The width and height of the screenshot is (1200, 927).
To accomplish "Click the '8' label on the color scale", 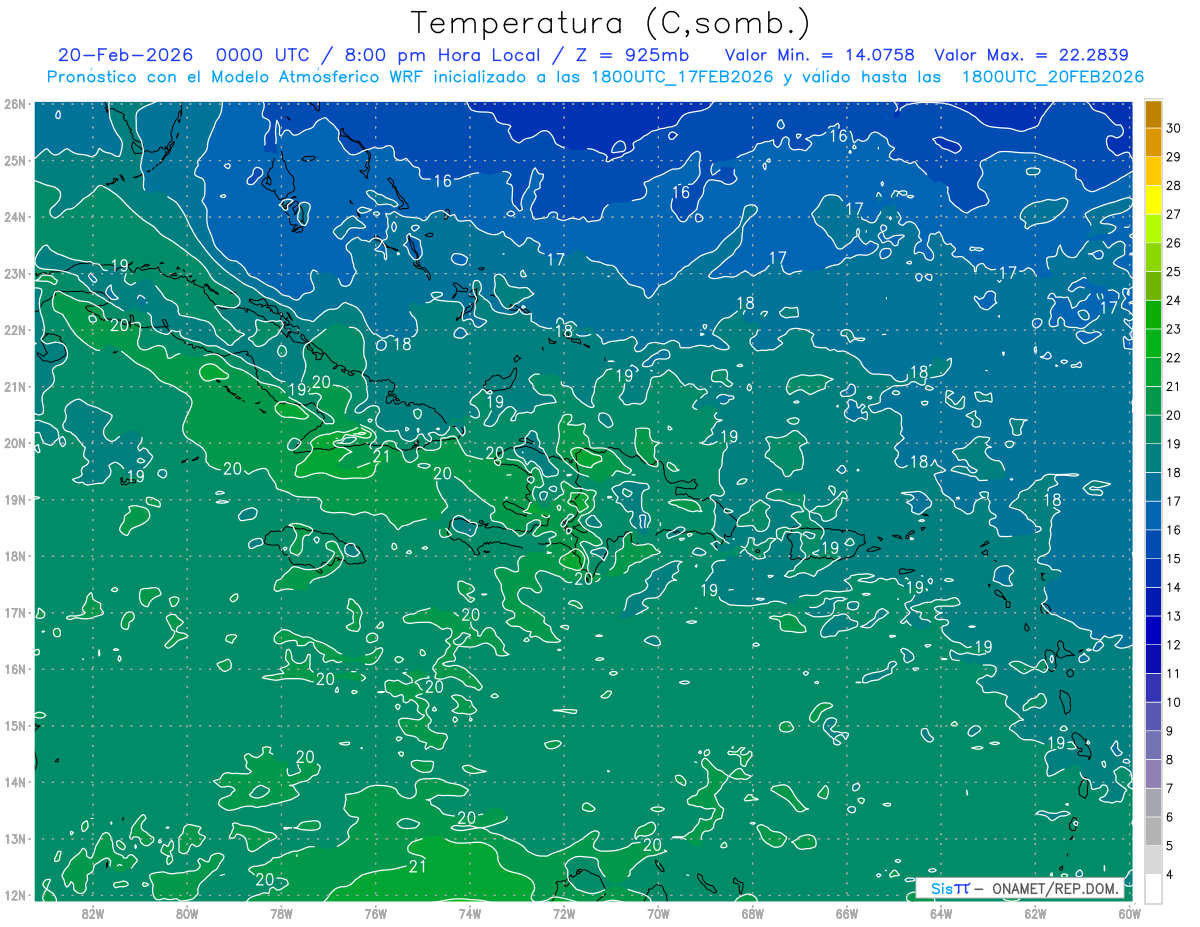I will [x=1170, y=760].
